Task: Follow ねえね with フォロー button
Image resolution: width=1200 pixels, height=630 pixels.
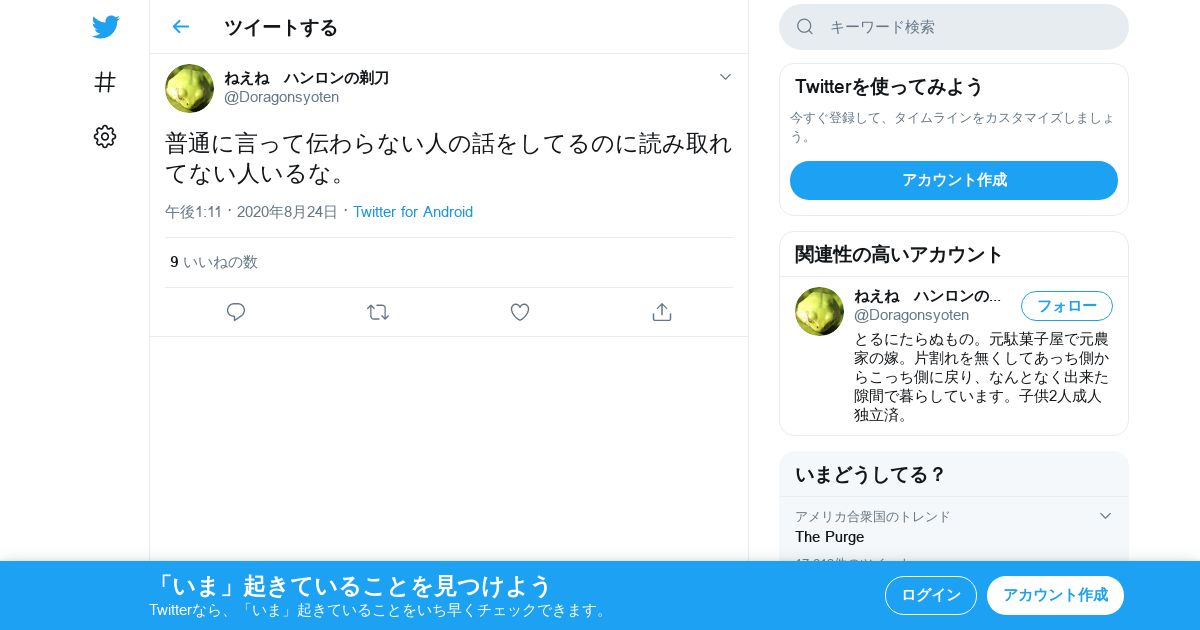Action: click(1067, 306)
